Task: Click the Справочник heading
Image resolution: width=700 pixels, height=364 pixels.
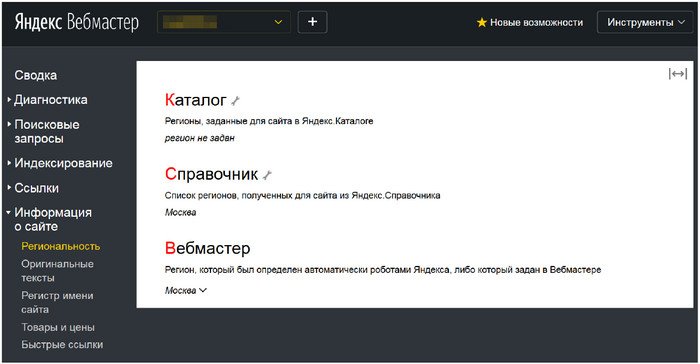Action: (211, 174)
